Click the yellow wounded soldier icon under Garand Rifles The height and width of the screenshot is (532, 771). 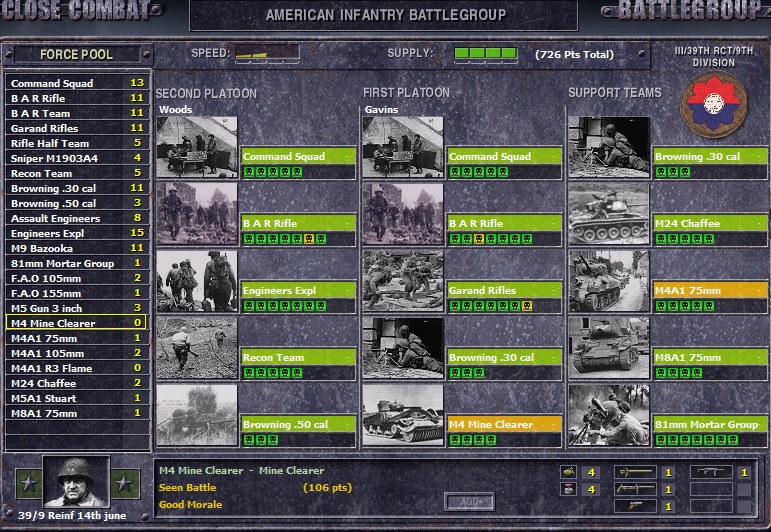(x=526, y=306)
